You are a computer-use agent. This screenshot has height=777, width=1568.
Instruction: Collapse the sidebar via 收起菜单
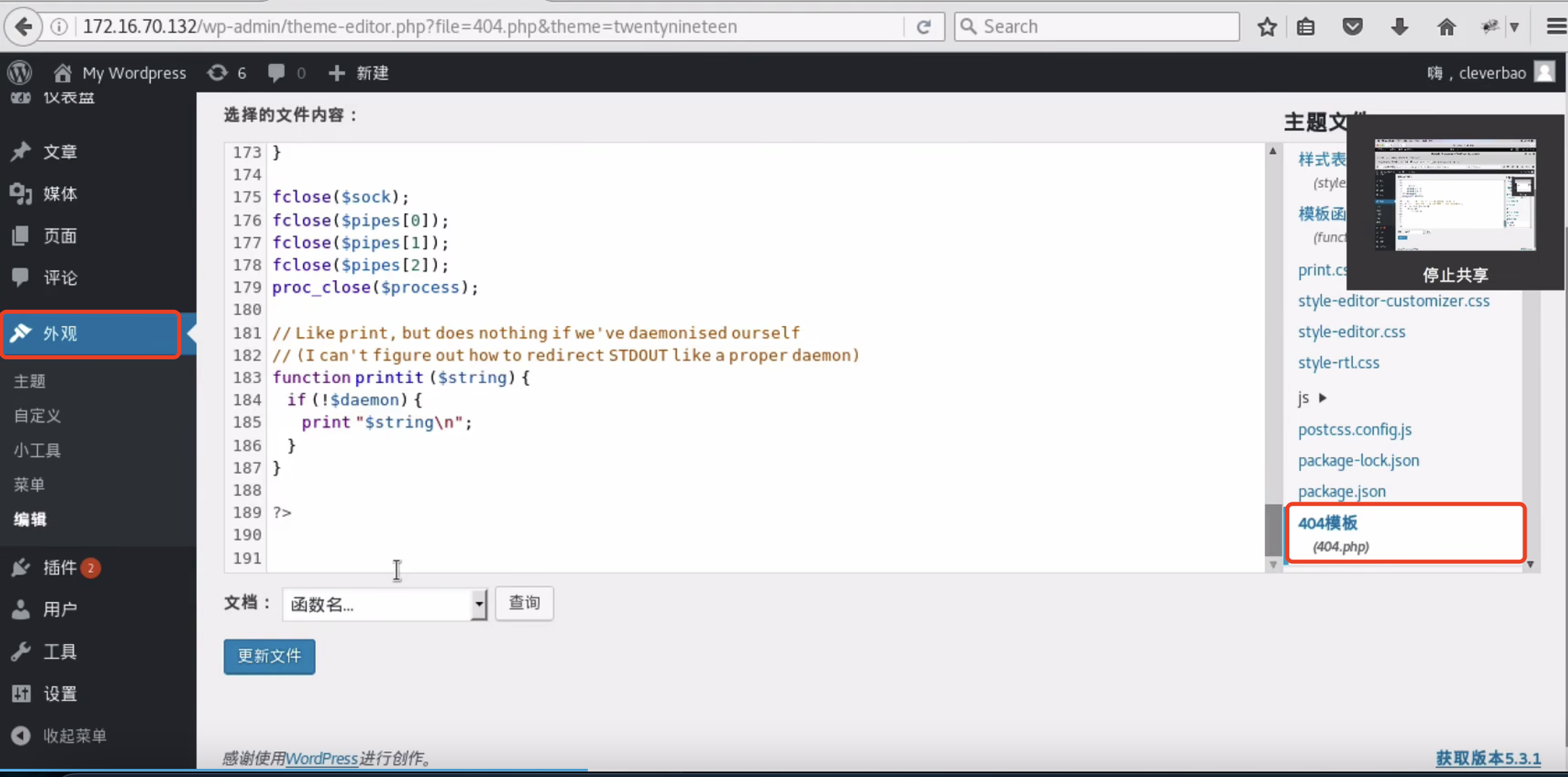(x=75, y=736)
